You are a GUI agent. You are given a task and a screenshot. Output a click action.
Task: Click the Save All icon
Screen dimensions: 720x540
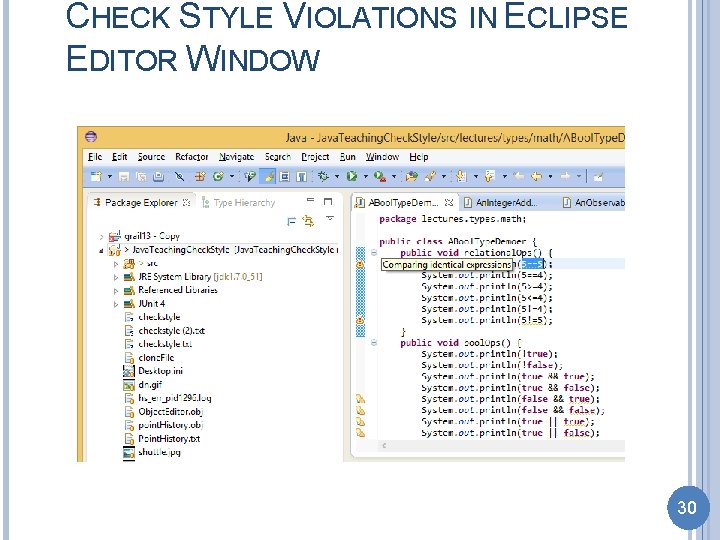141,177
